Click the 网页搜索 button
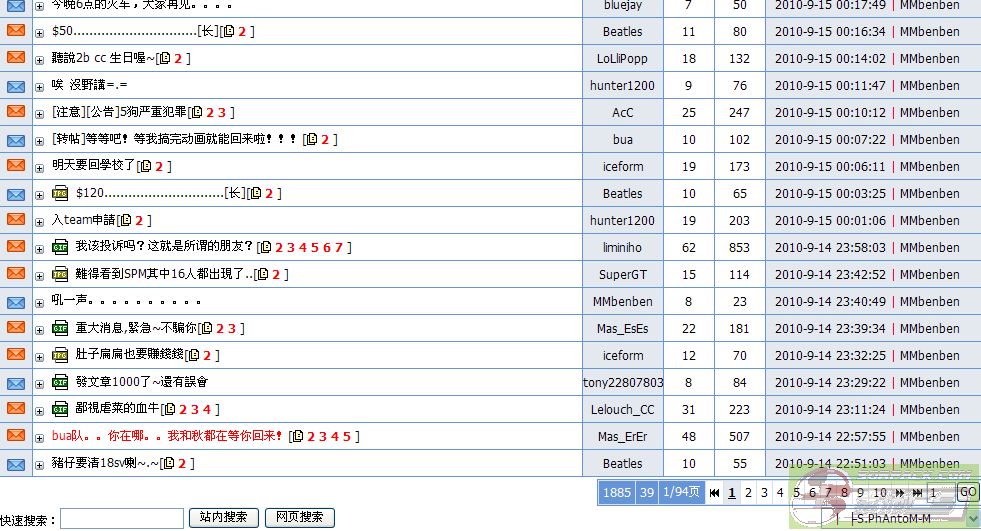 299,517
